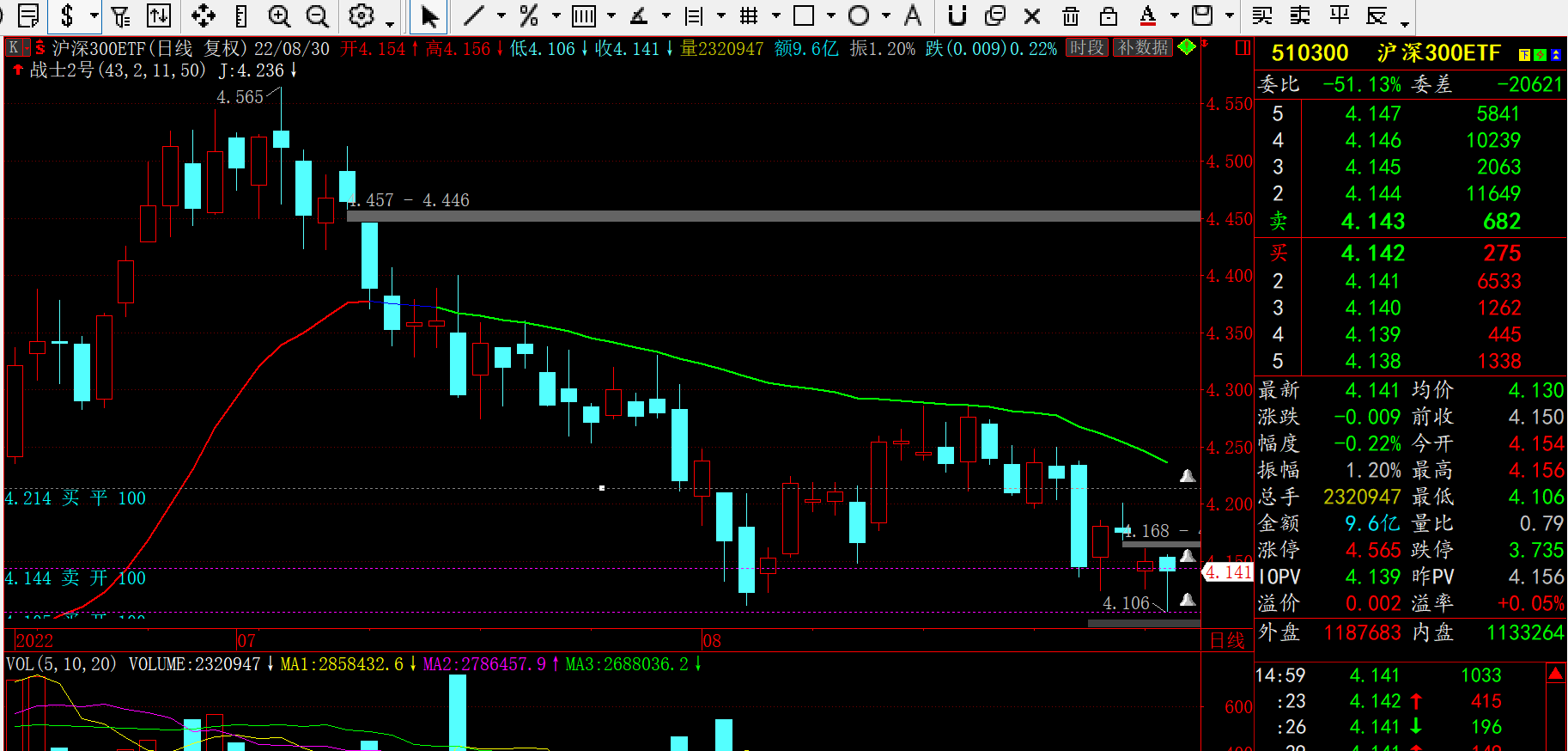Click the up-down sort arrows icon

159,15
